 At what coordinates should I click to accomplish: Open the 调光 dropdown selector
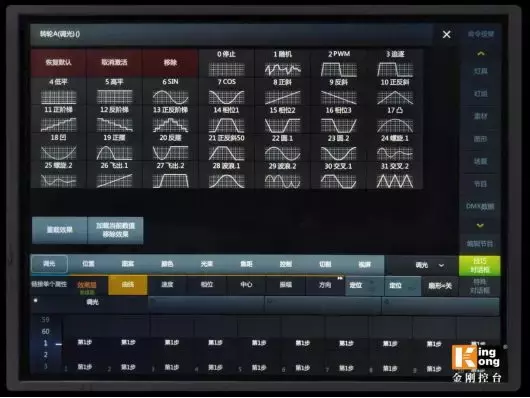point(429,265)
